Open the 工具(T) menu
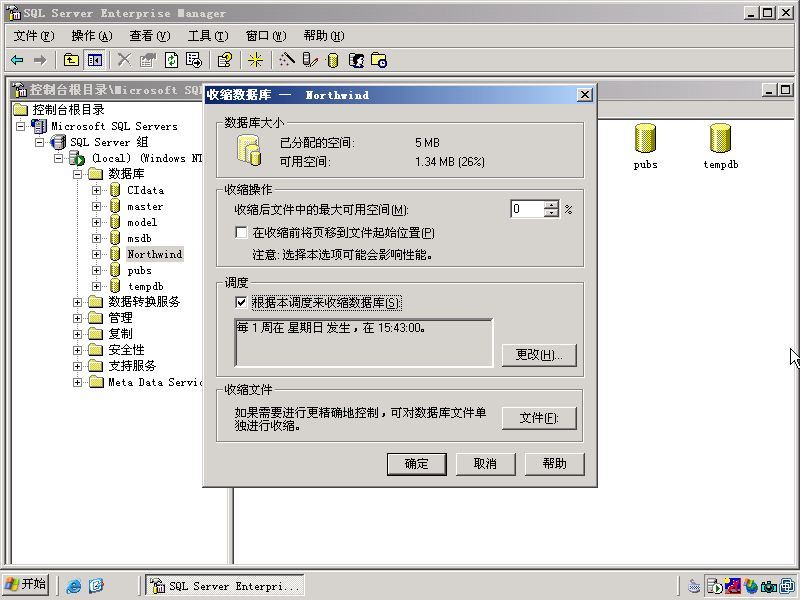Image resolution: width=800 pixels, height=600 pixels. click(x=208, y=36)
